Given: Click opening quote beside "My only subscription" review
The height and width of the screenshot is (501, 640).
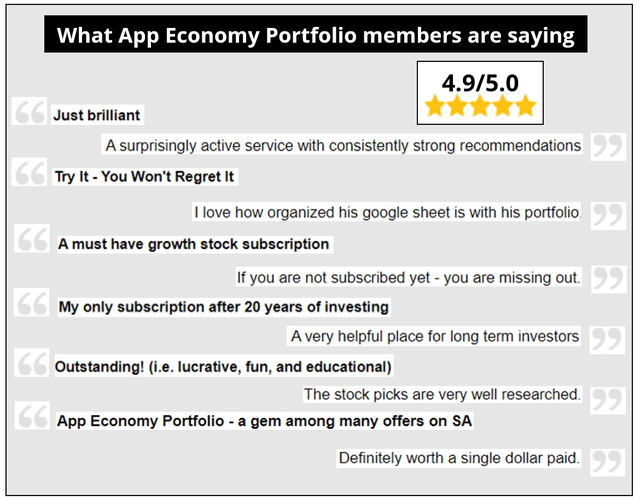Looking at the screenshot, I should point(33,304).
